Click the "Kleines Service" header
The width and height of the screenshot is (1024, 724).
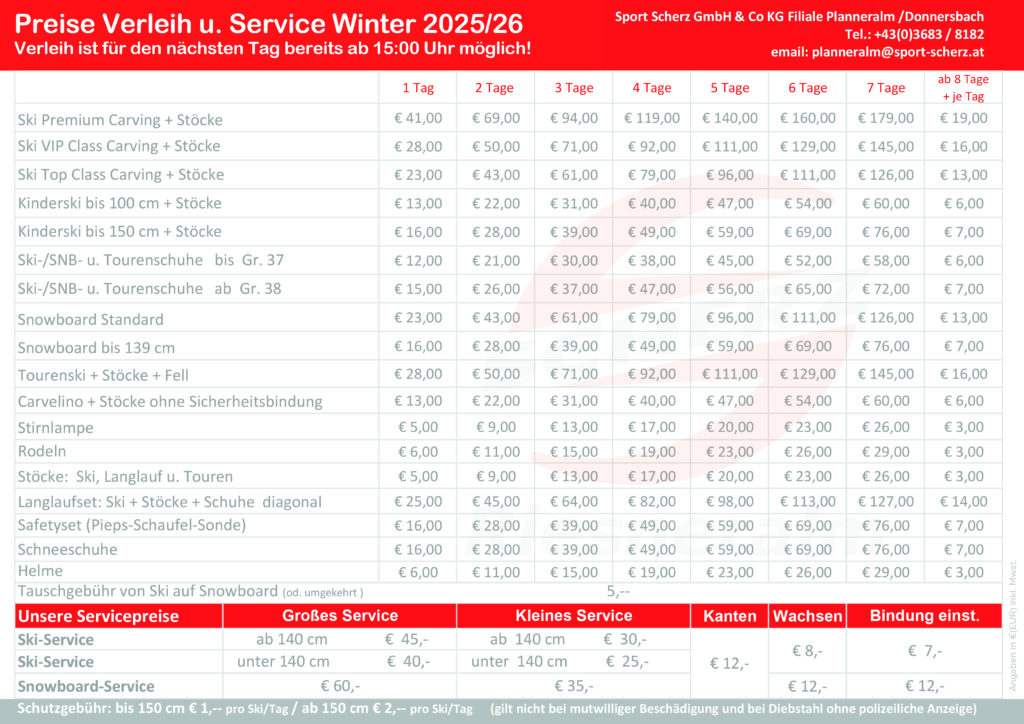[573, 616]
